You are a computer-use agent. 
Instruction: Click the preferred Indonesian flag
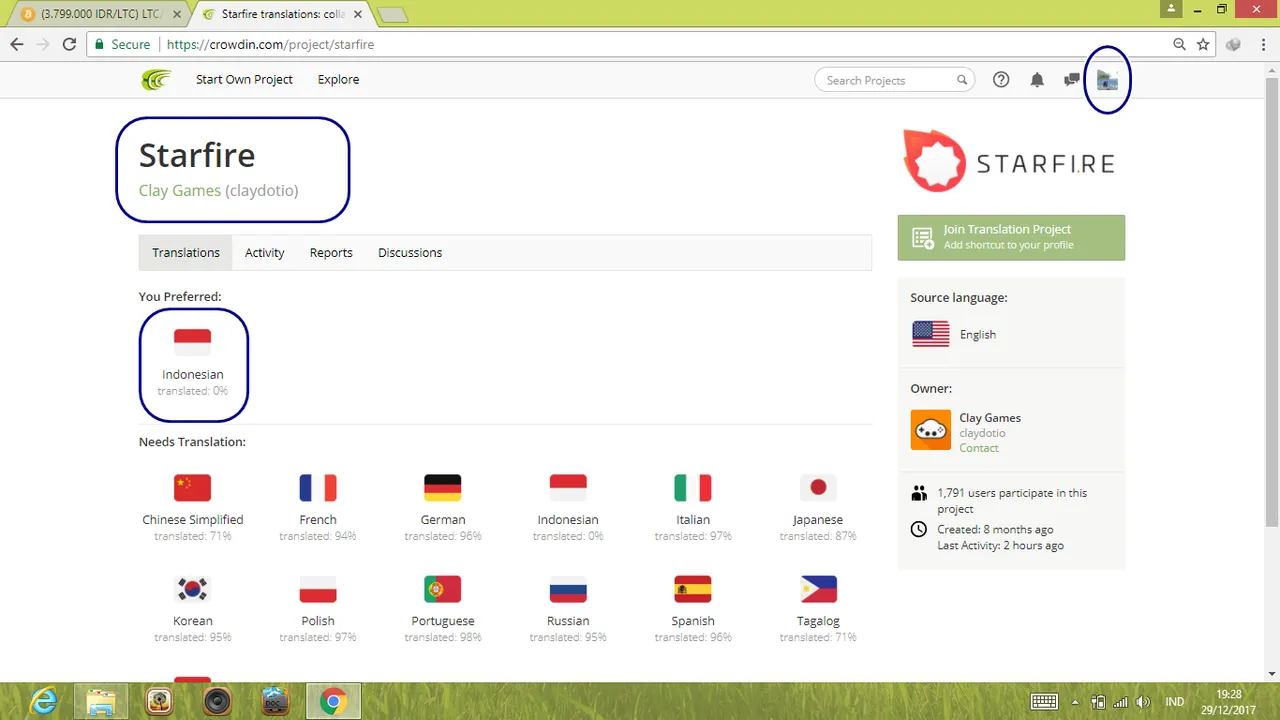(x=192, y=342)
